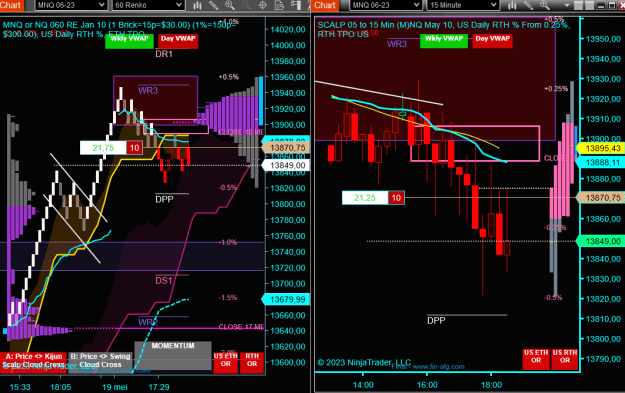Open bar style icon in left chart toolbar
625x393 pixels.
click(x=197, y=5)
